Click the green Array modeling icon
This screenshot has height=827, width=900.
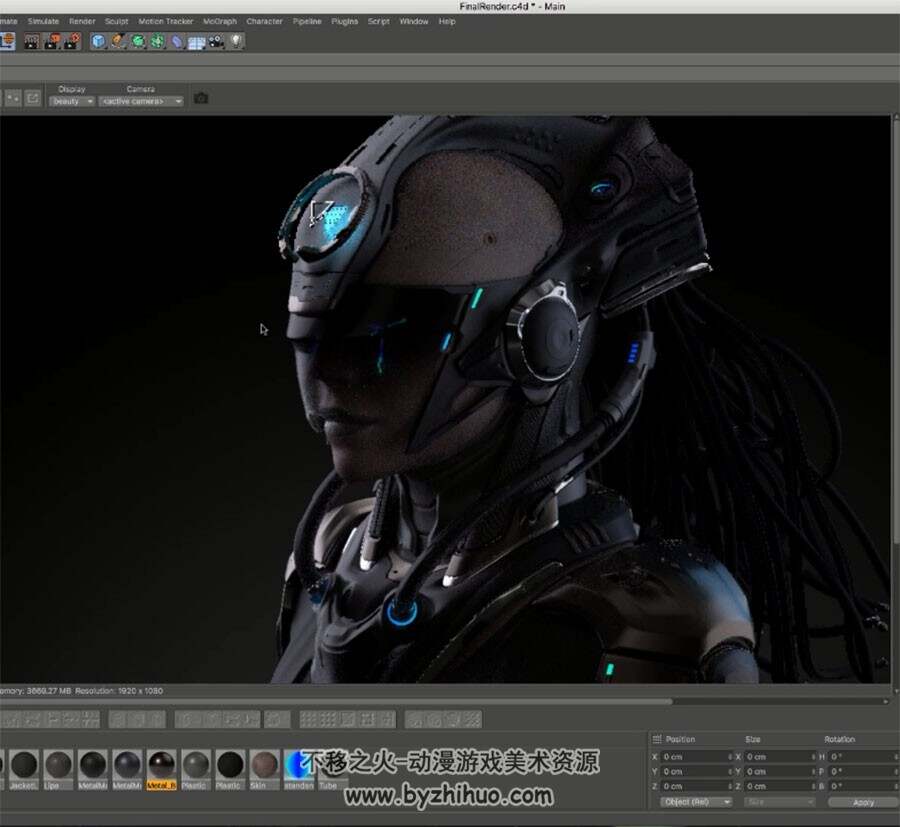point(157,41)
